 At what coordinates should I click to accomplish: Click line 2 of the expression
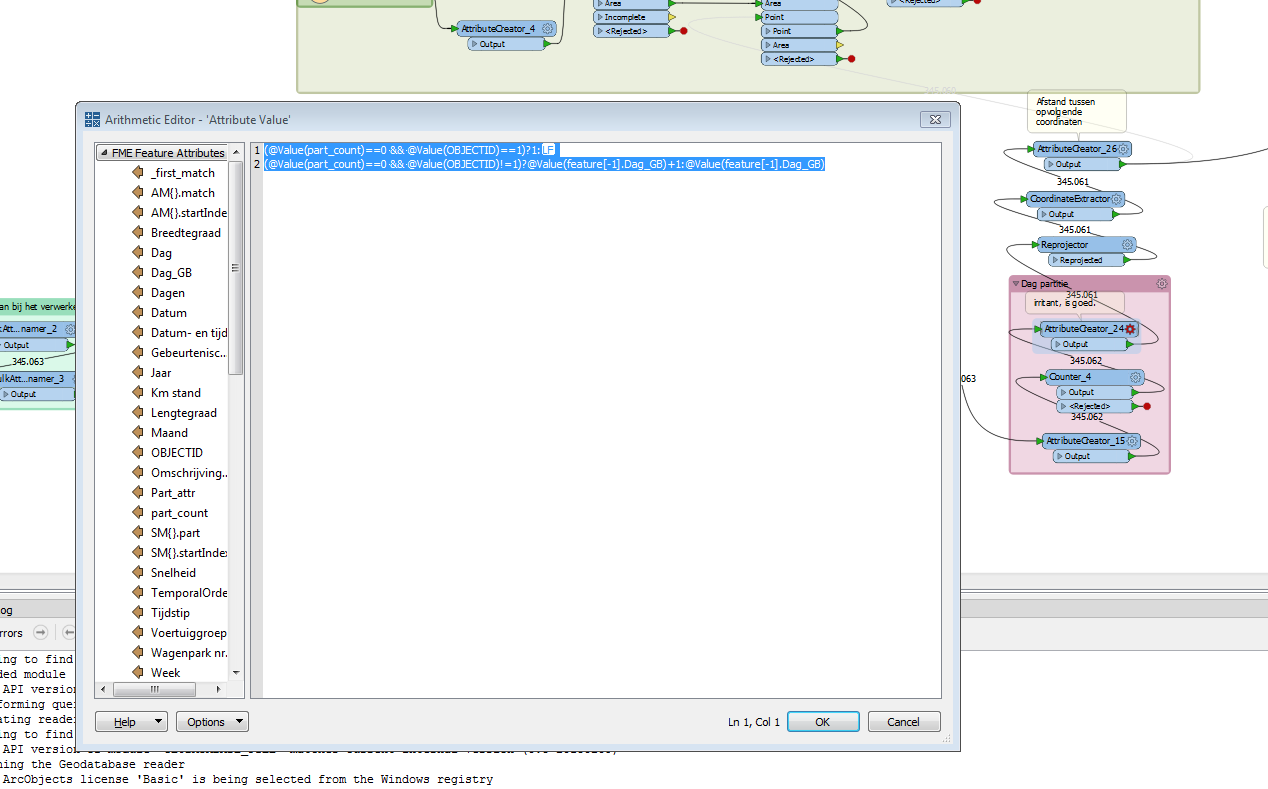[x=544, y=164]
